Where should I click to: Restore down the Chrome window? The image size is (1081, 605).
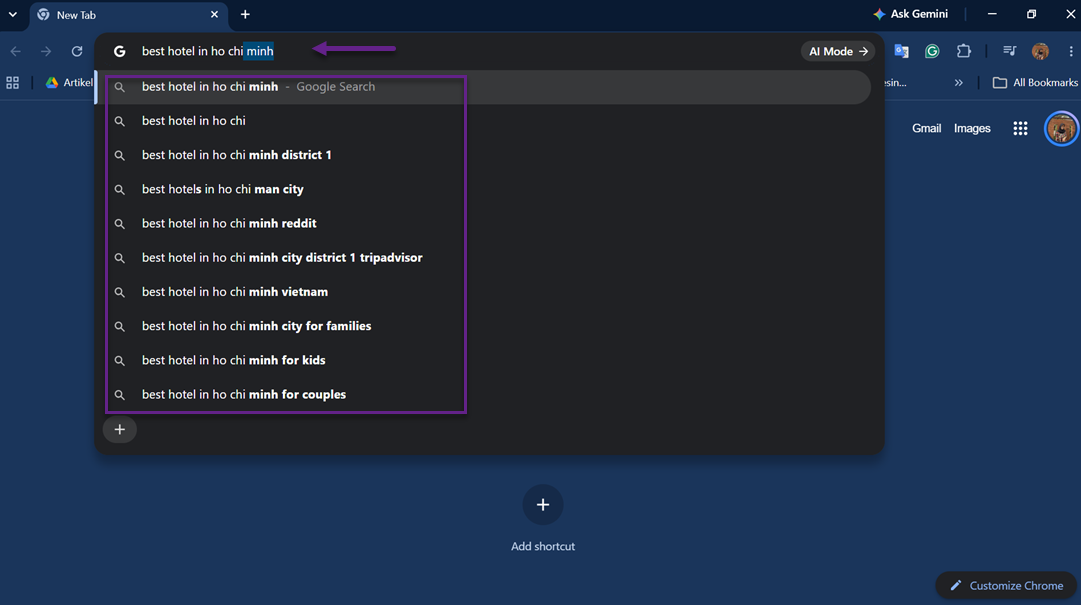1031,14
